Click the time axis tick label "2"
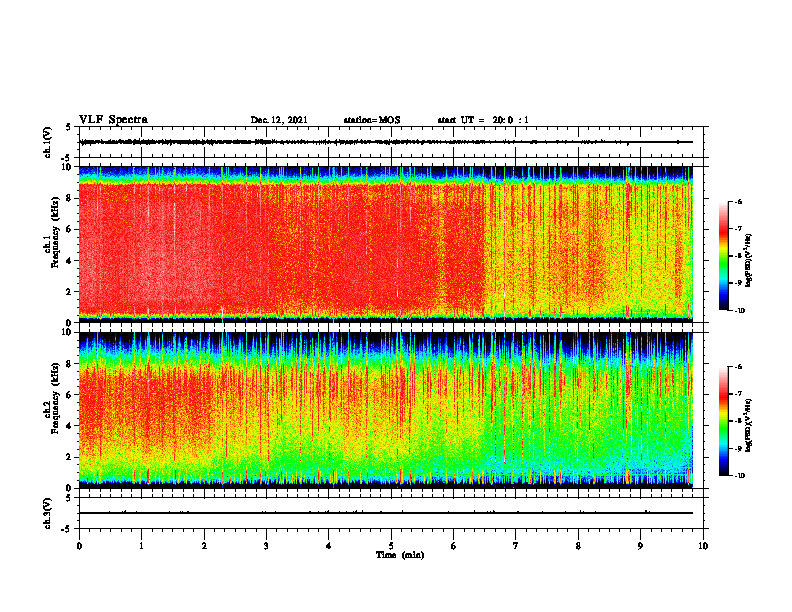 [x=204, y=546]
